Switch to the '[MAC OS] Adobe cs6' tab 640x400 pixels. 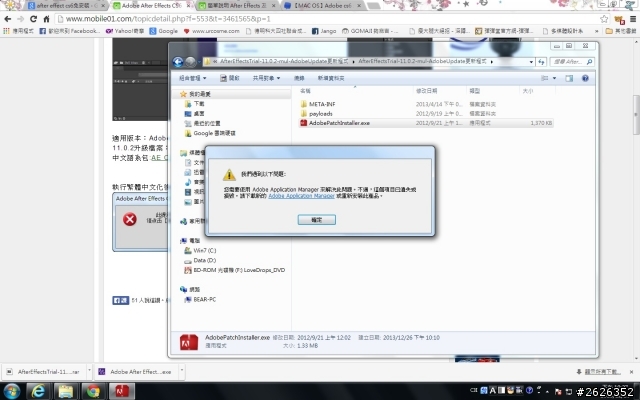pos(322,6)
